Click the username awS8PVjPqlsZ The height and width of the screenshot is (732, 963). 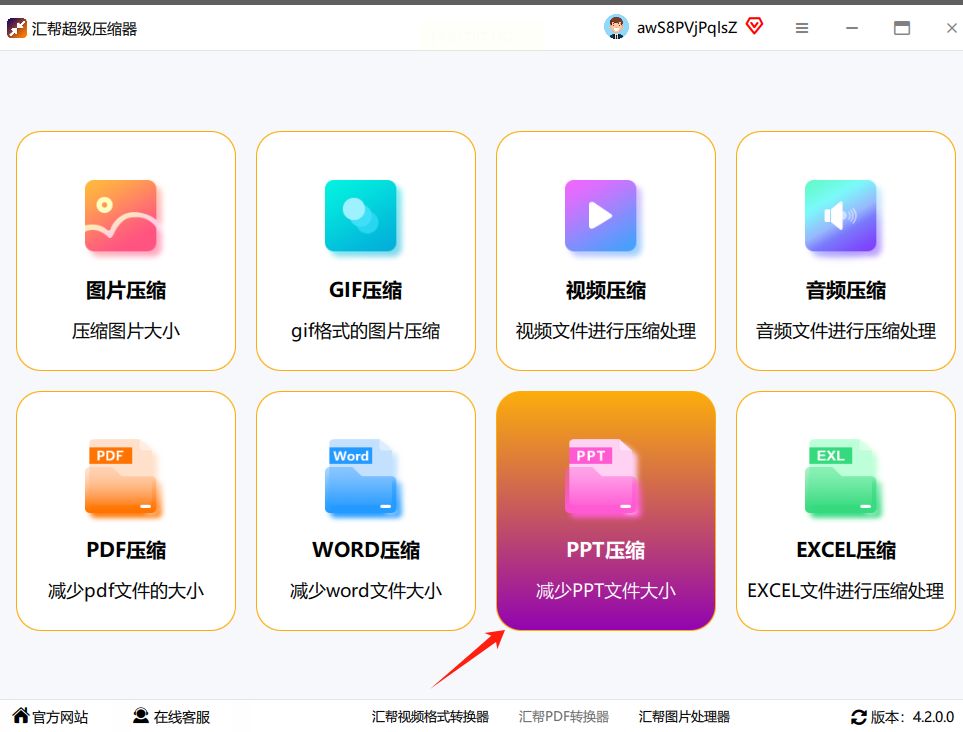point(687,28)
